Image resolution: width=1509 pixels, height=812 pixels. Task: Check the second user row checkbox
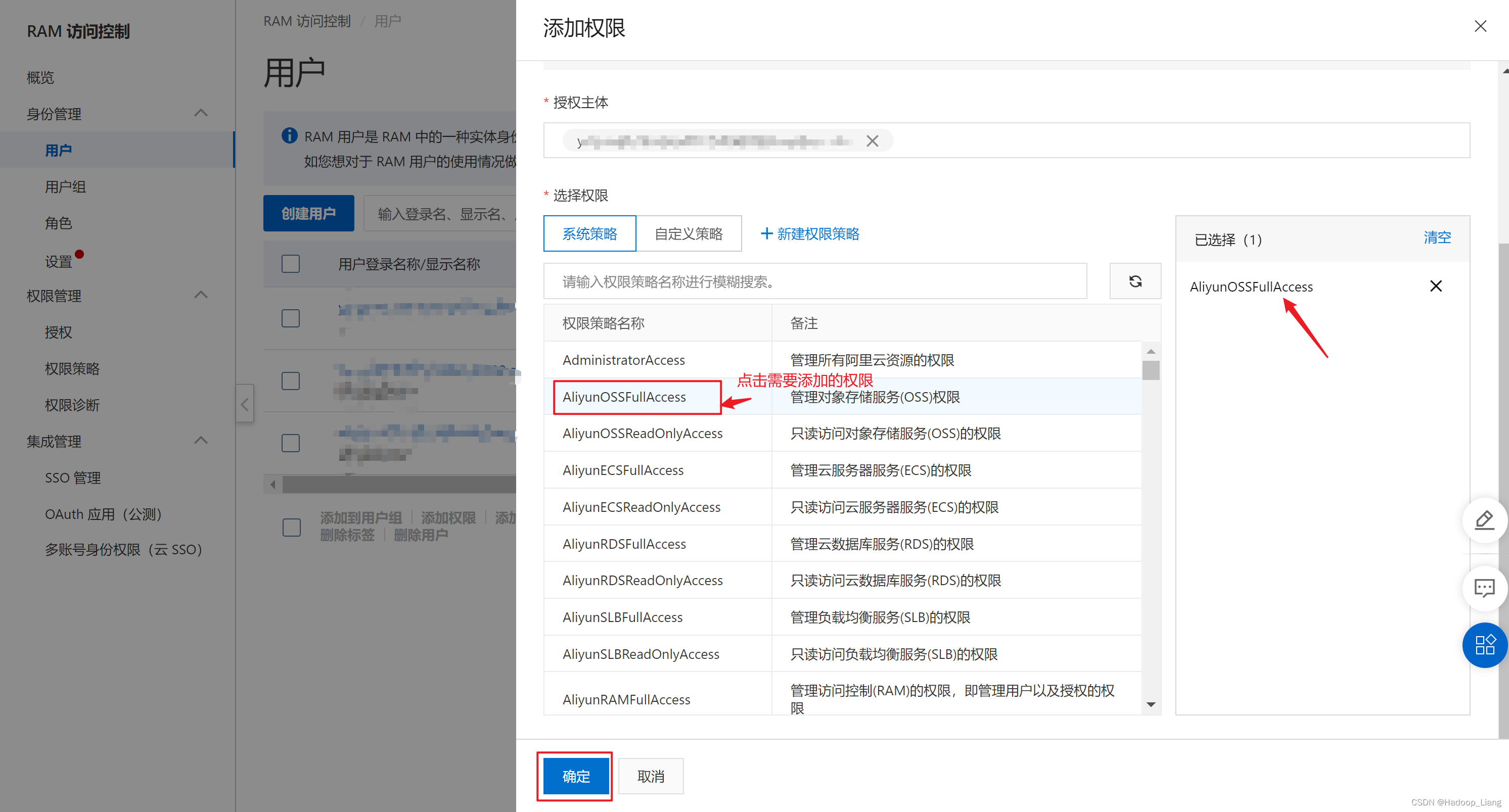(x=291, y=381)
